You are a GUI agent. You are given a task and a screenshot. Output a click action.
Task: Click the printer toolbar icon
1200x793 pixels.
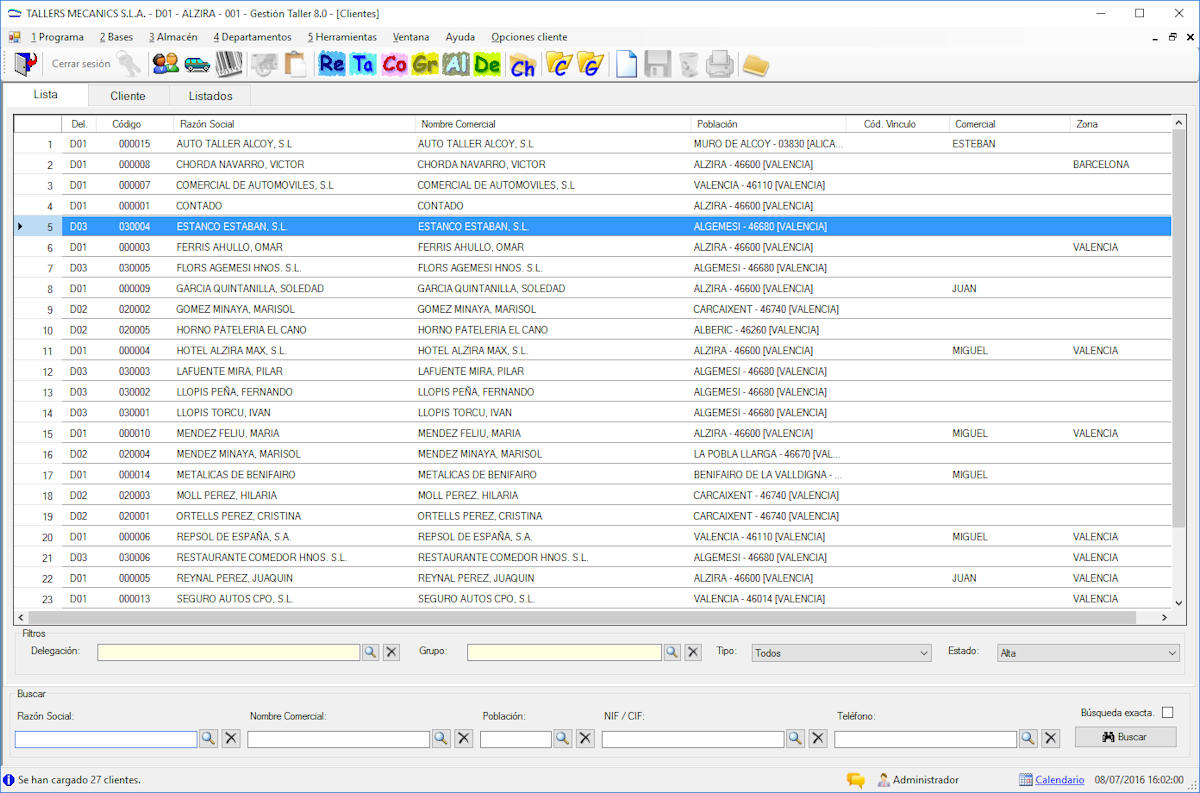pyautogui.click(x=720, y=64)
